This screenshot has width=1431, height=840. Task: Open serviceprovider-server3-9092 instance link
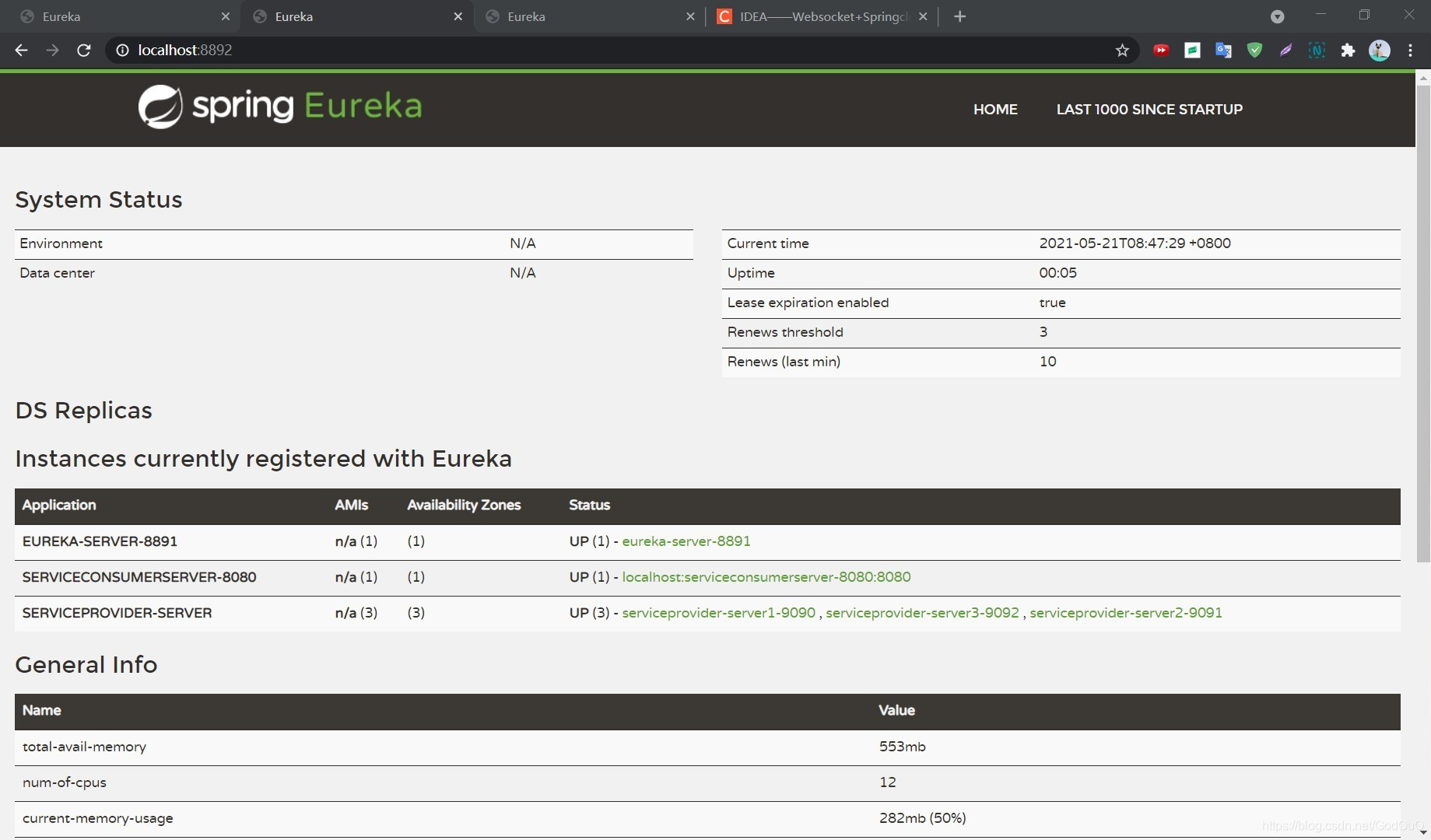pyautogui.click(x=922, y=613)
